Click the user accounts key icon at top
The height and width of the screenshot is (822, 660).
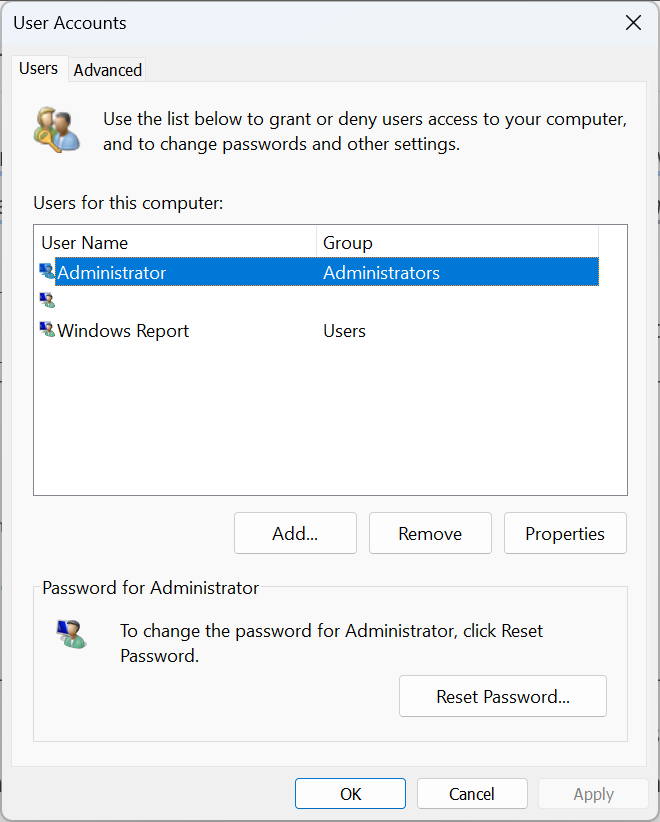tap(57, 129)
